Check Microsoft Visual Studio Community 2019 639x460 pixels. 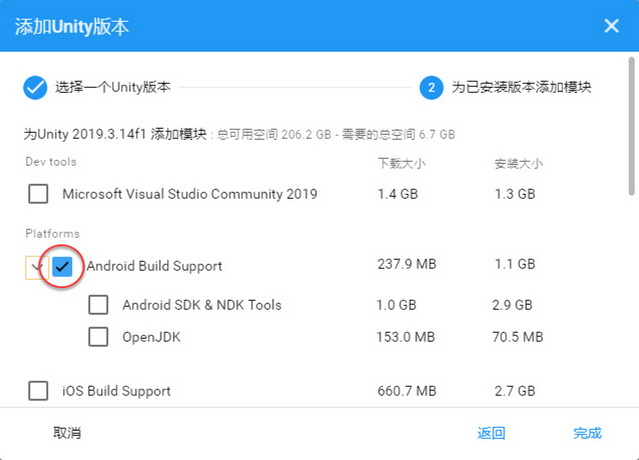click(x=38, y=194)
